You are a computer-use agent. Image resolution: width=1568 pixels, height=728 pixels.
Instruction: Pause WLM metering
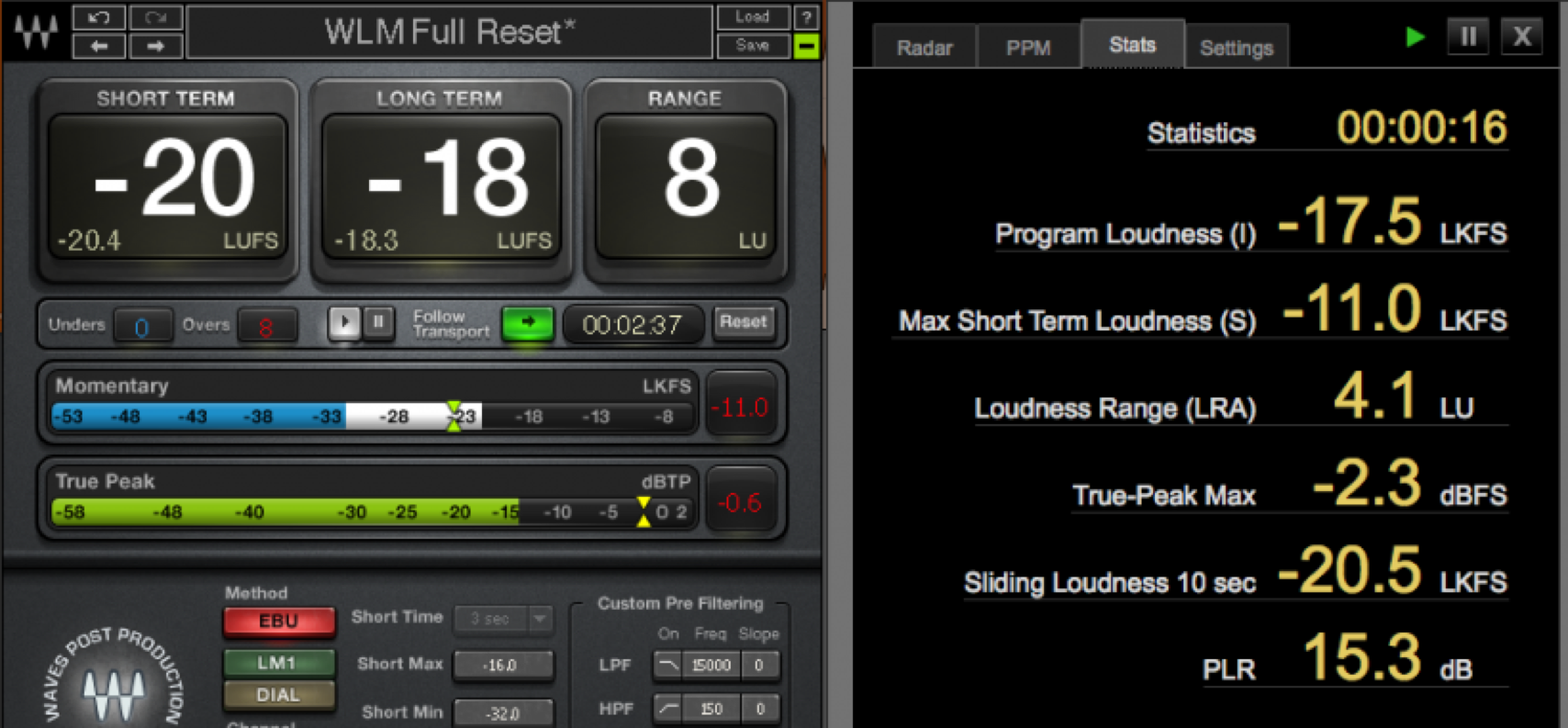click(377, 323)
